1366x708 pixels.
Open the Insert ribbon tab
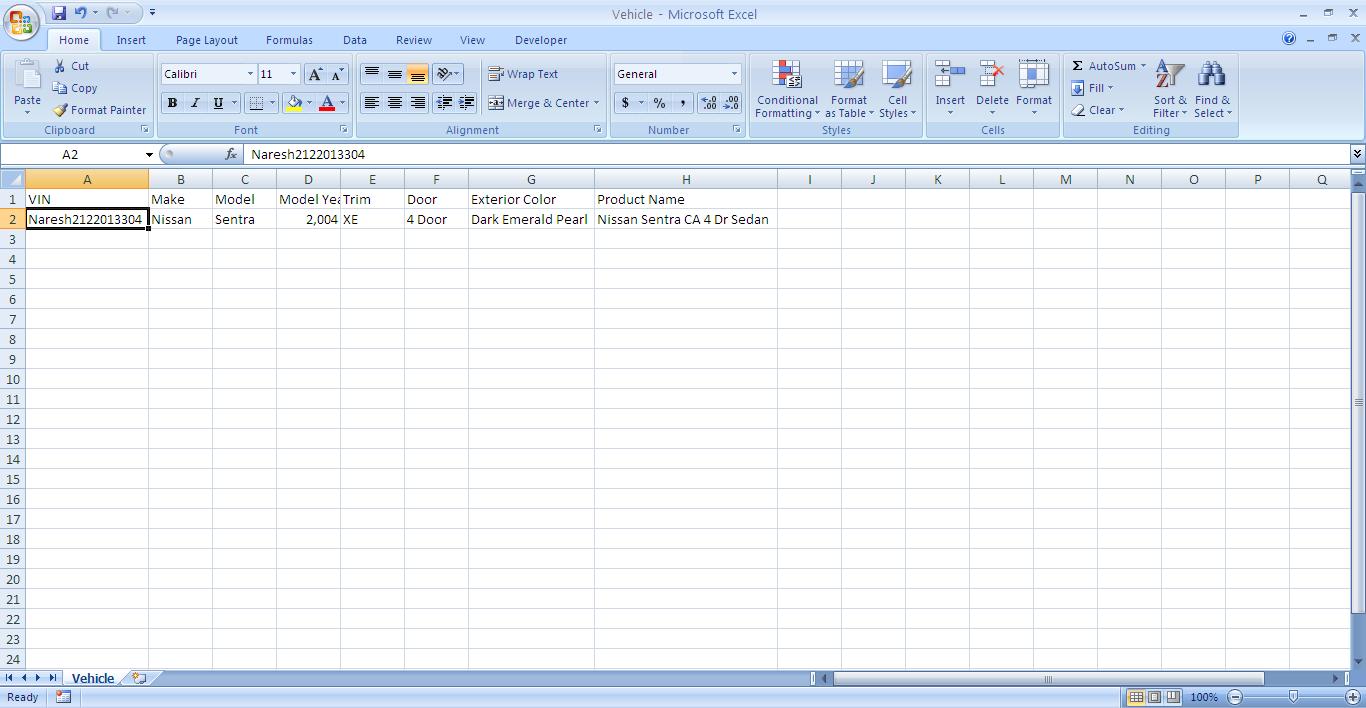131,40
